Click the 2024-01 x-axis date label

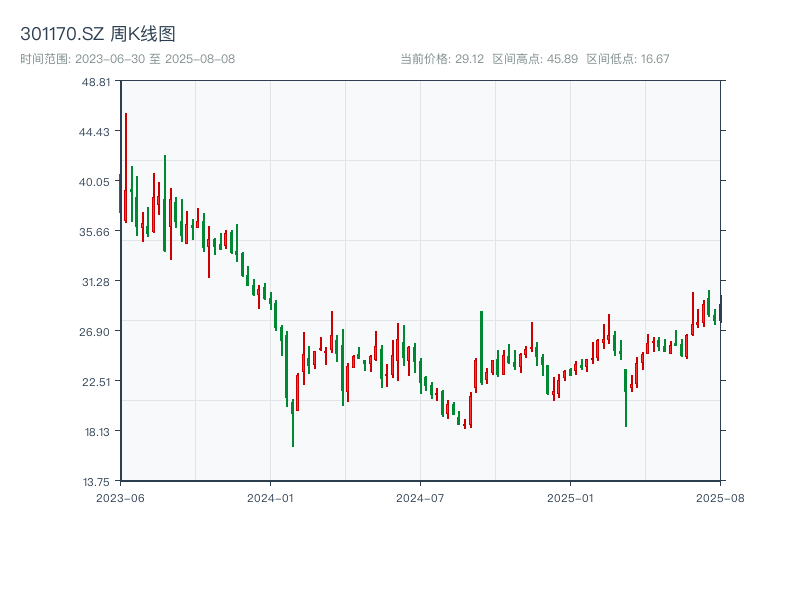[x=270, y=497]
